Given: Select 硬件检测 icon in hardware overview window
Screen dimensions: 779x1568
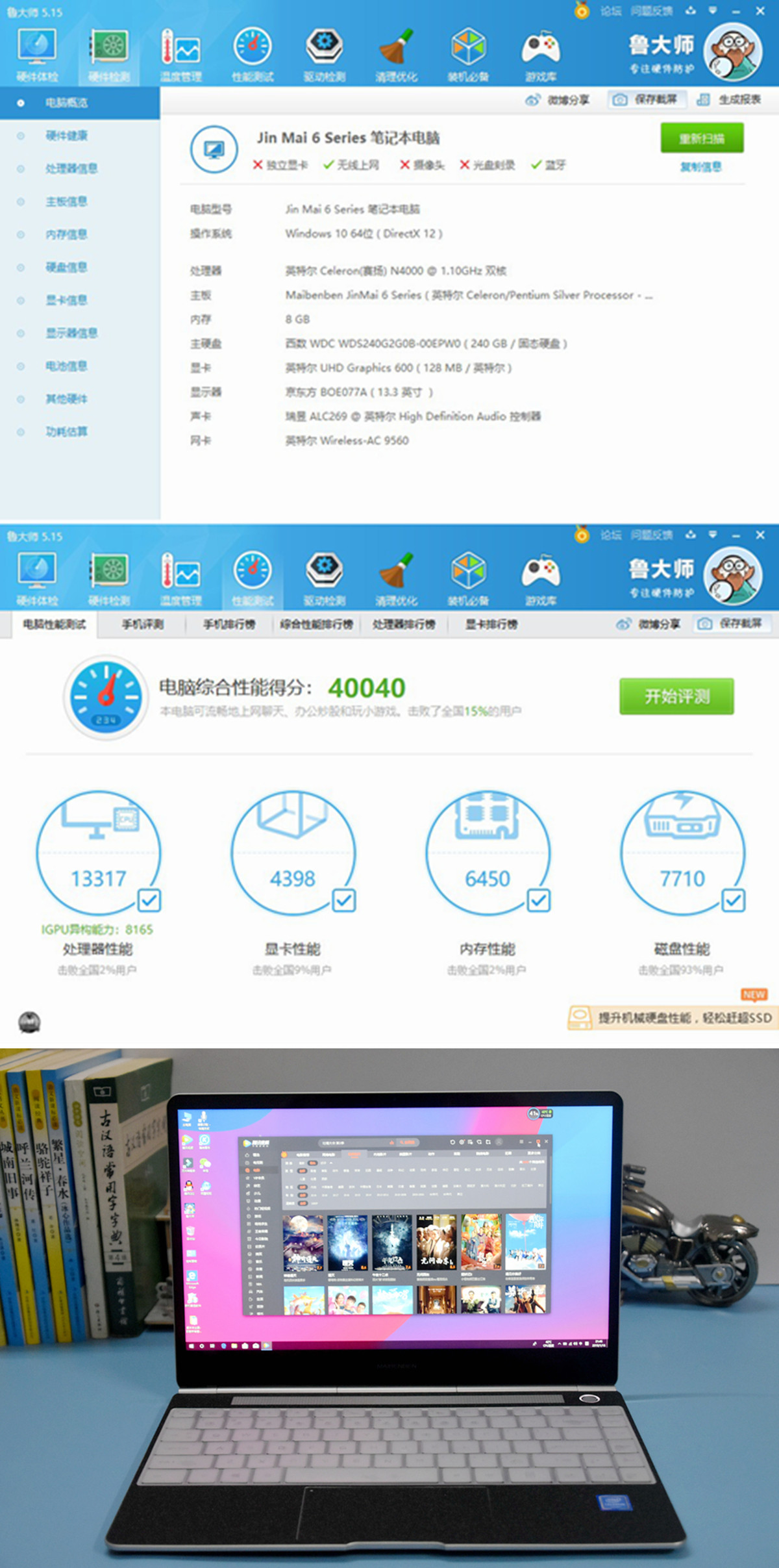Looking at the screenshot, I should [x=109, y=55].
